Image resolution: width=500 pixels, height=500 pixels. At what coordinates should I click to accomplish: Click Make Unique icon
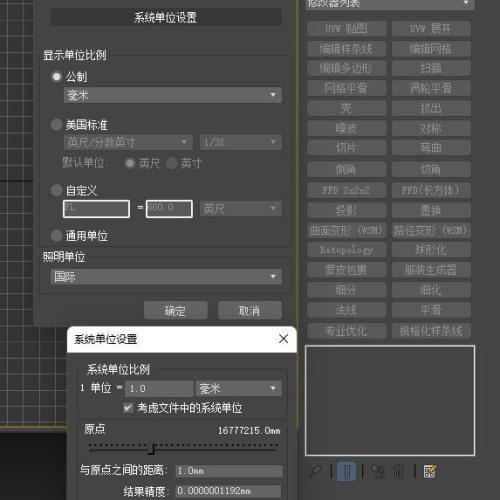pos(378,471)
